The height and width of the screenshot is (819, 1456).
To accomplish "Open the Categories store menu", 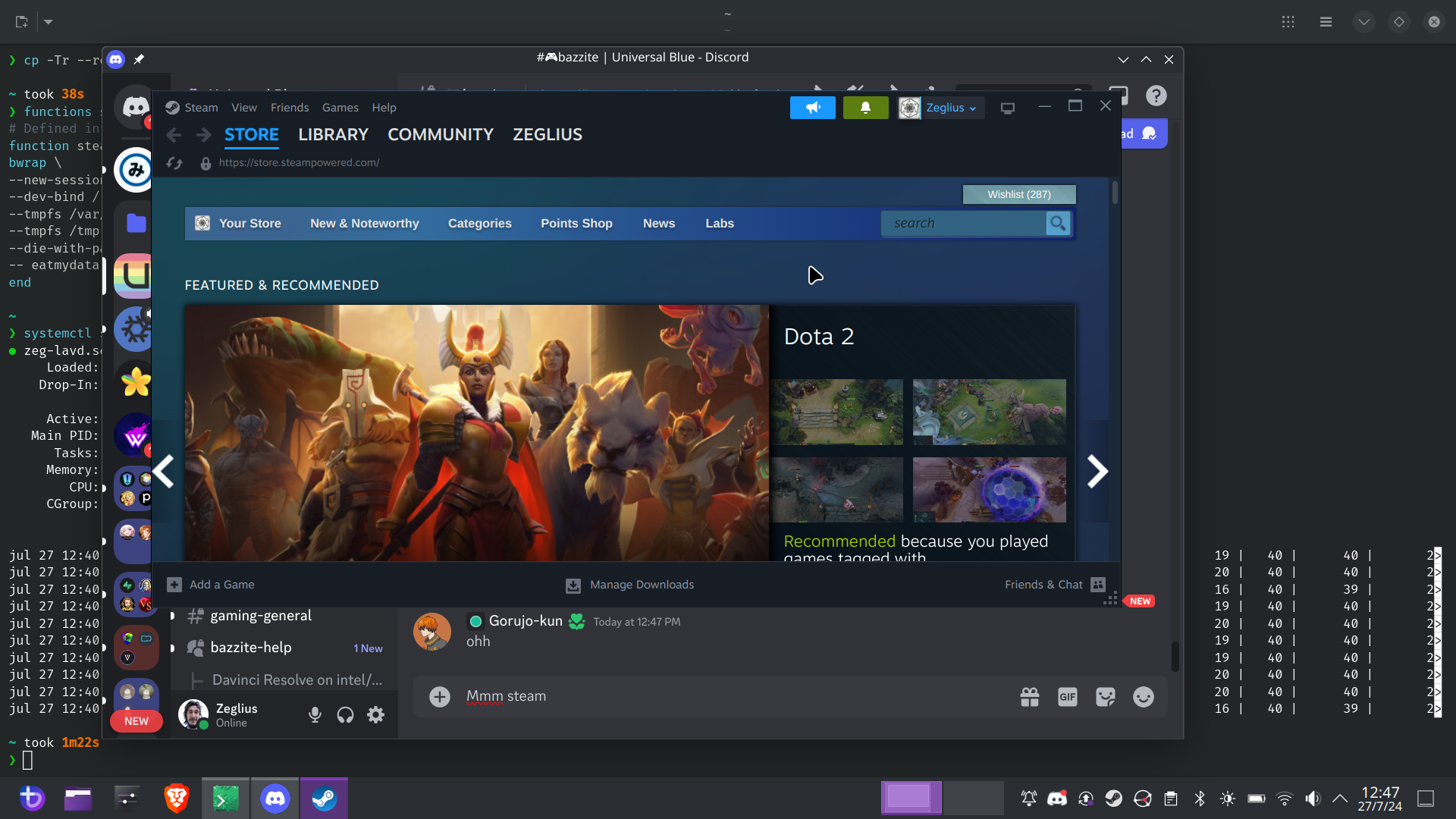I will coord(479,224).
